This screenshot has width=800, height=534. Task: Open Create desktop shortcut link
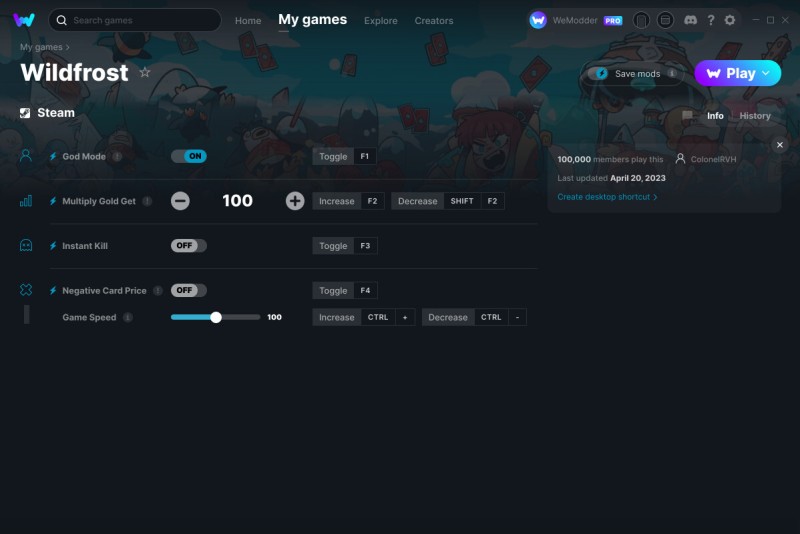click(607, 197)
